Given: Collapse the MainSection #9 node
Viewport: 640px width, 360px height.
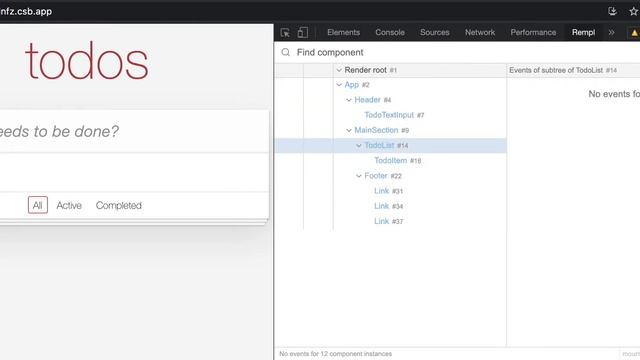Looking at the screenshot, I should (349, 130).
